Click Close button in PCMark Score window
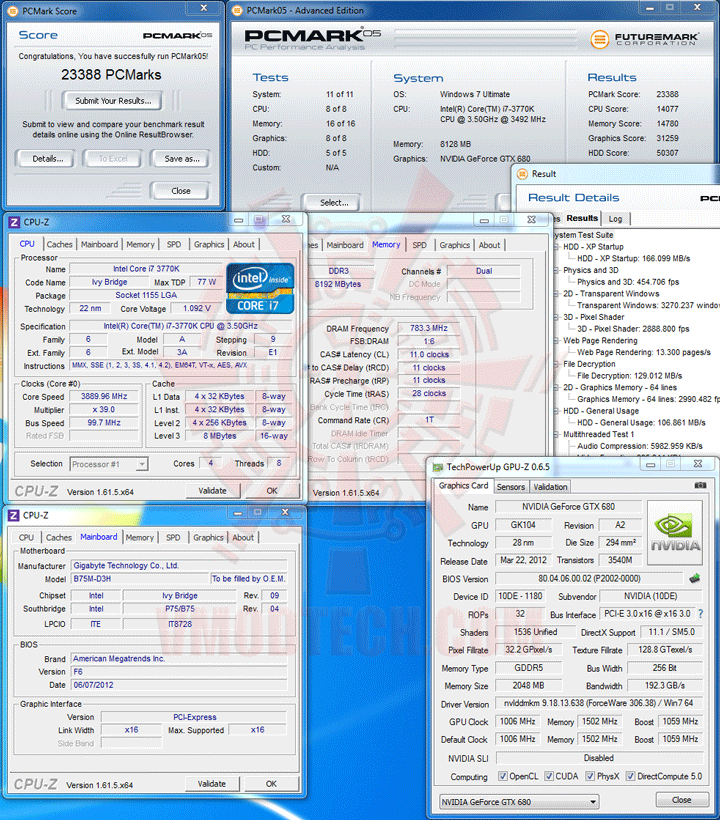Screen dimensions: 720x820 (x=181, y=190)
